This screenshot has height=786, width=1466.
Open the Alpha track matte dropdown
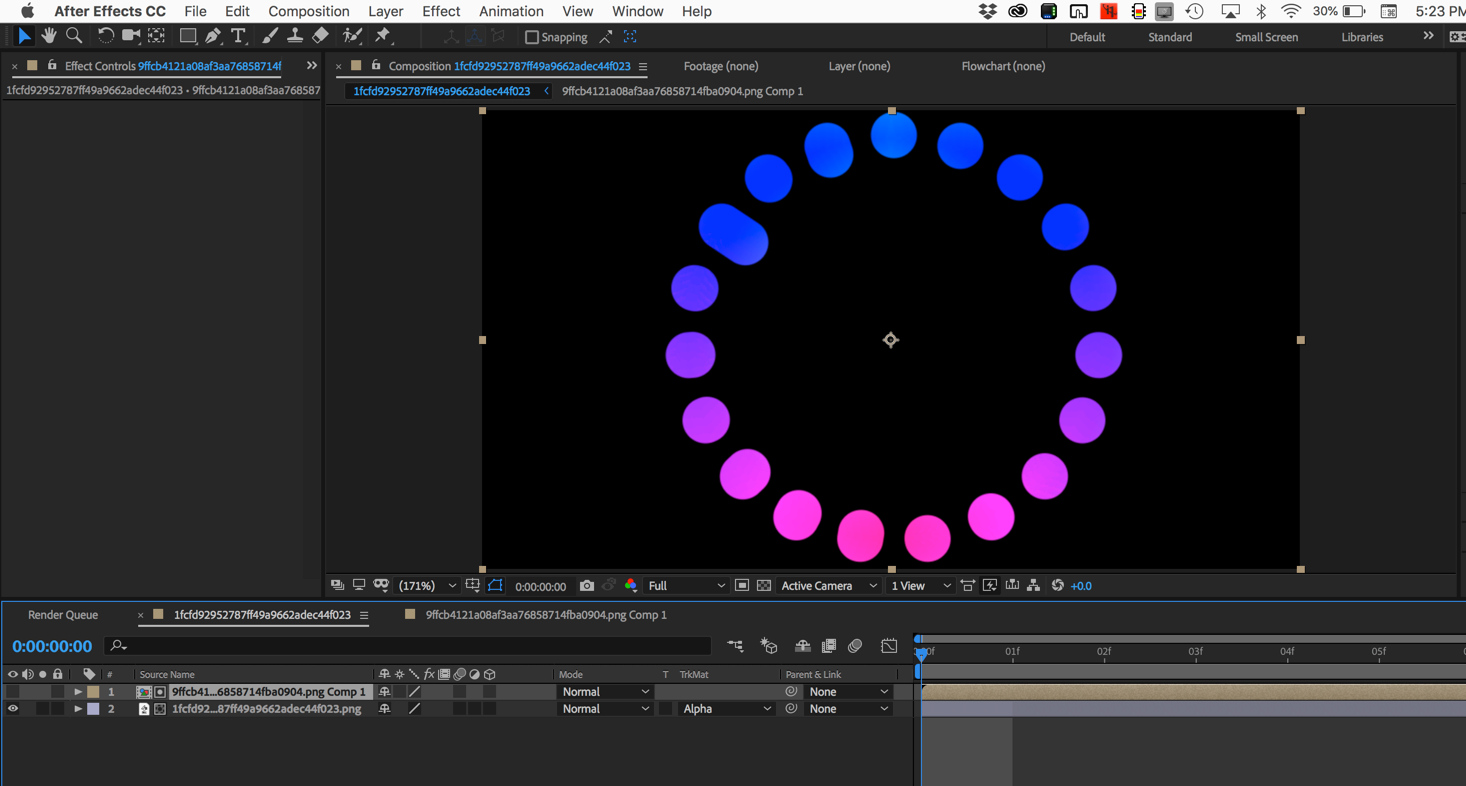[726, 709]
